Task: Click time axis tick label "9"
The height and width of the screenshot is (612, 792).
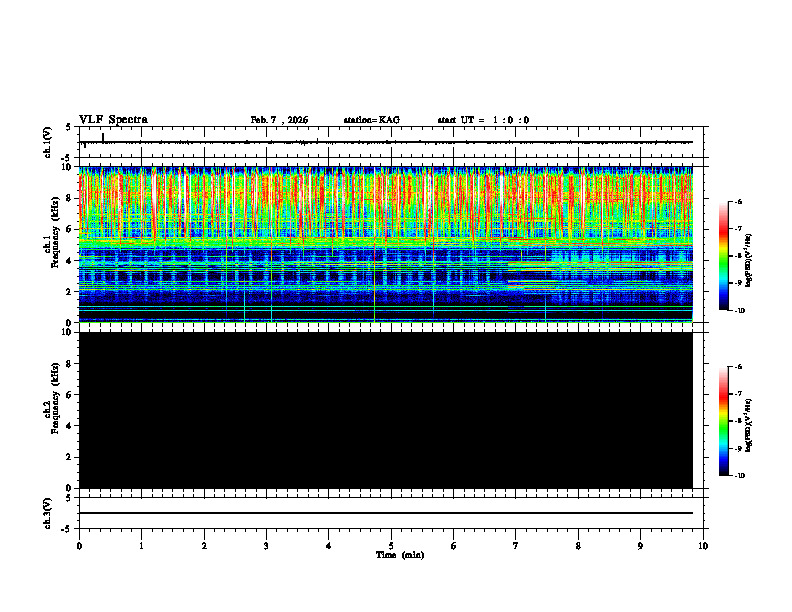Action: pos(640,546)
